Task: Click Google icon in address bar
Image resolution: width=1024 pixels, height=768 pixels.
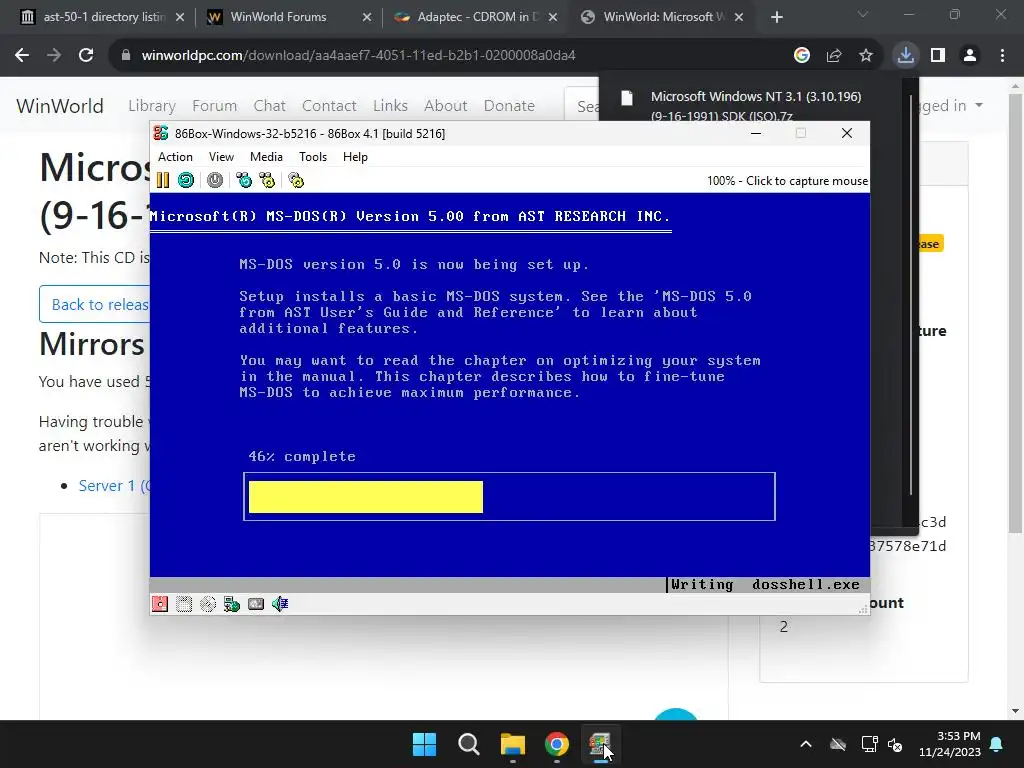Action: coord(802,55)
